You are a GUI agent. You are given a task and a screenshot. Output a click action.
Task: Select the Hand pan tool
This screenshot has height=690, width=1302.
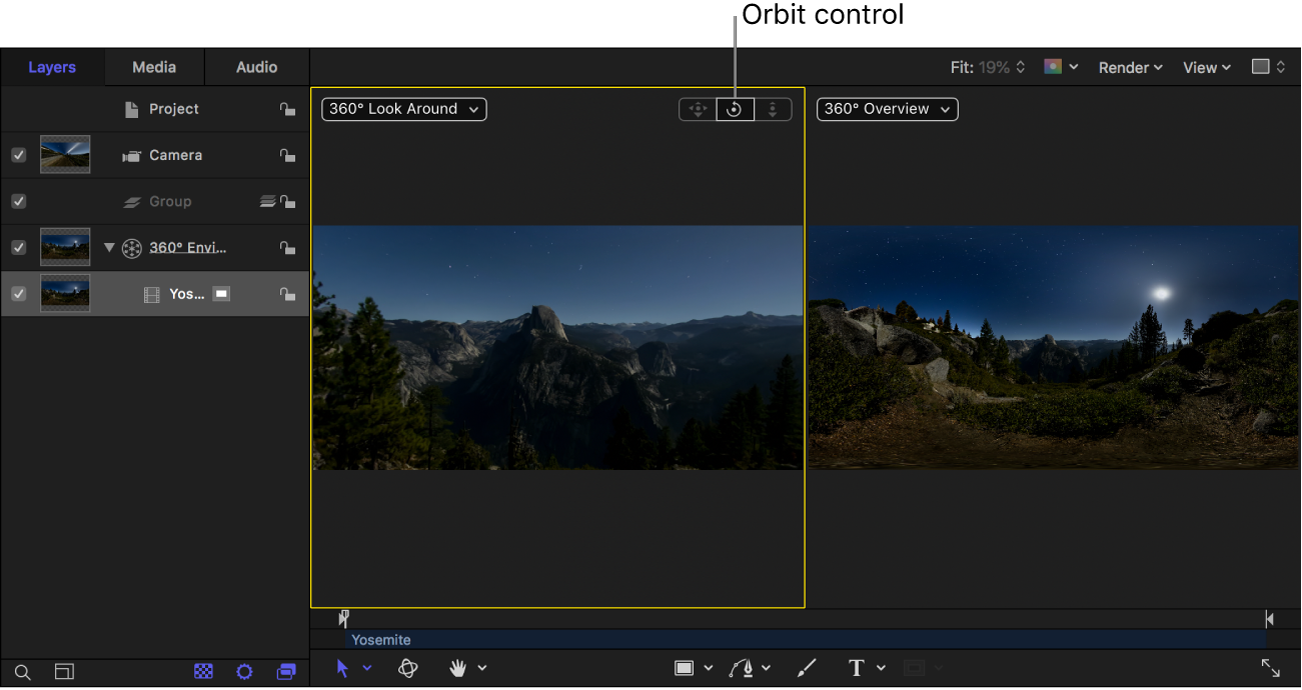pyautogui.click(x=458, y=668)
